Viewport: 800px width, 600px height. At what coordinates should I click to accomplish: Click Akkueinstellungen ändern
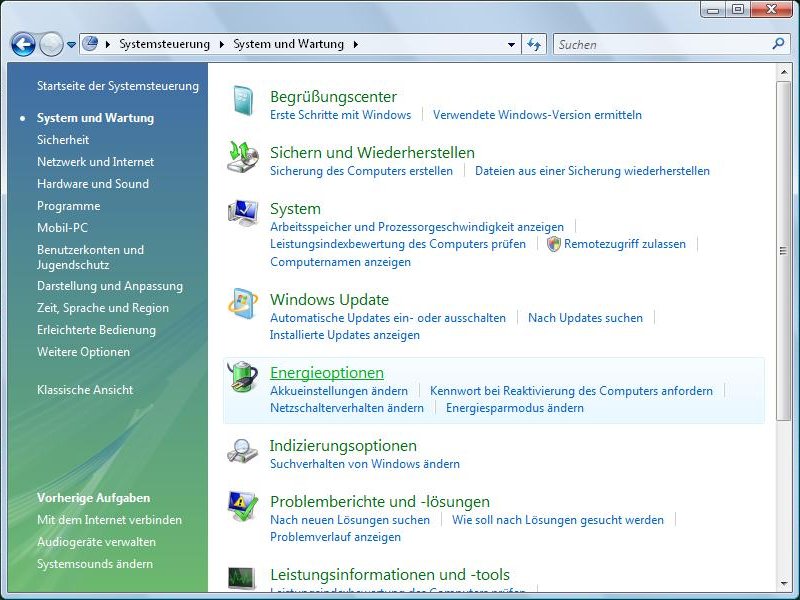pos(339,391)
